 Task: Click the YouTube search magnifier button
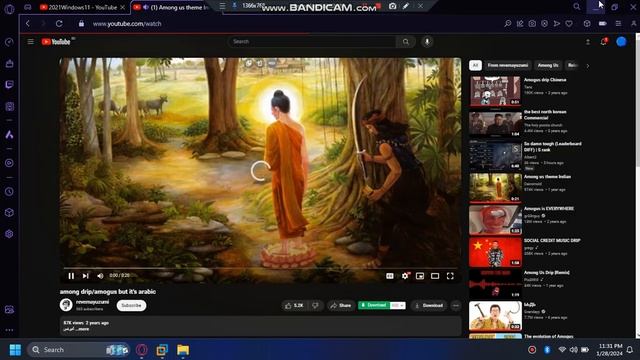[406, 42]
